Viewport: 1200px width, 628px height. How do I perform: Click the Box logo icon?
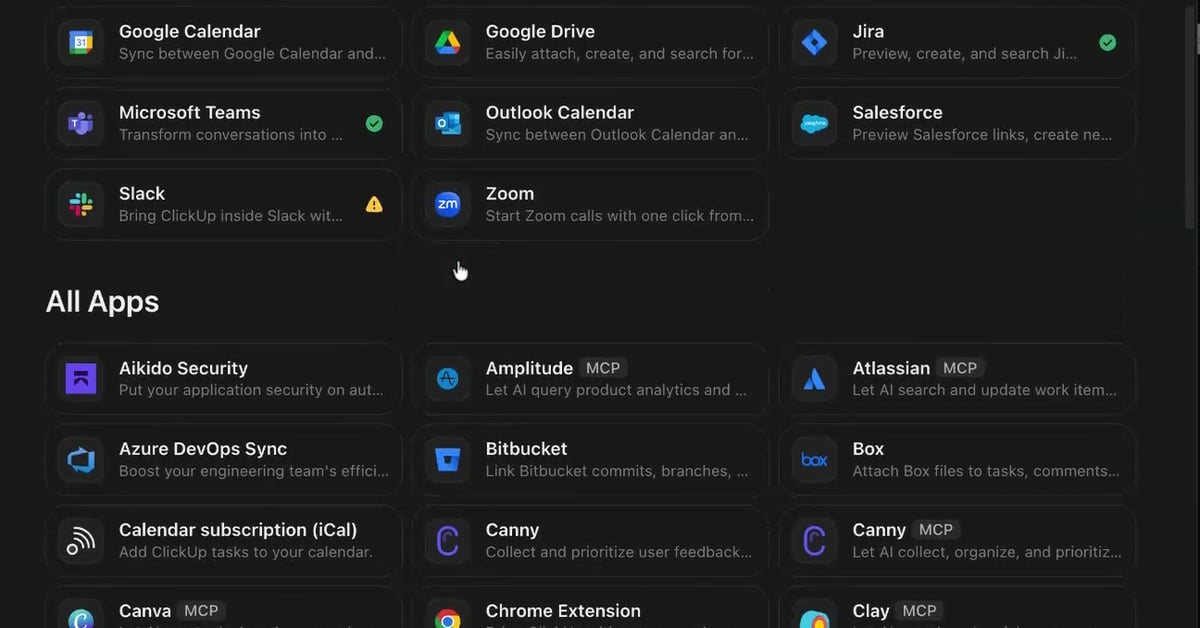[x=814, y=460]
